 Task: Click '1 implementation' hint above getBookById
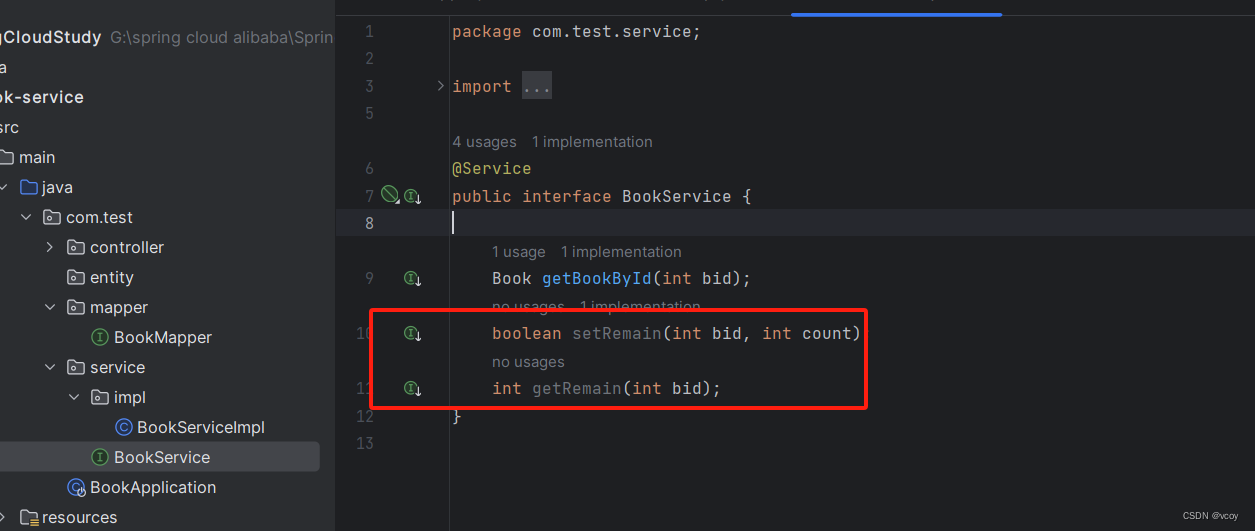(x=621, y=252)
